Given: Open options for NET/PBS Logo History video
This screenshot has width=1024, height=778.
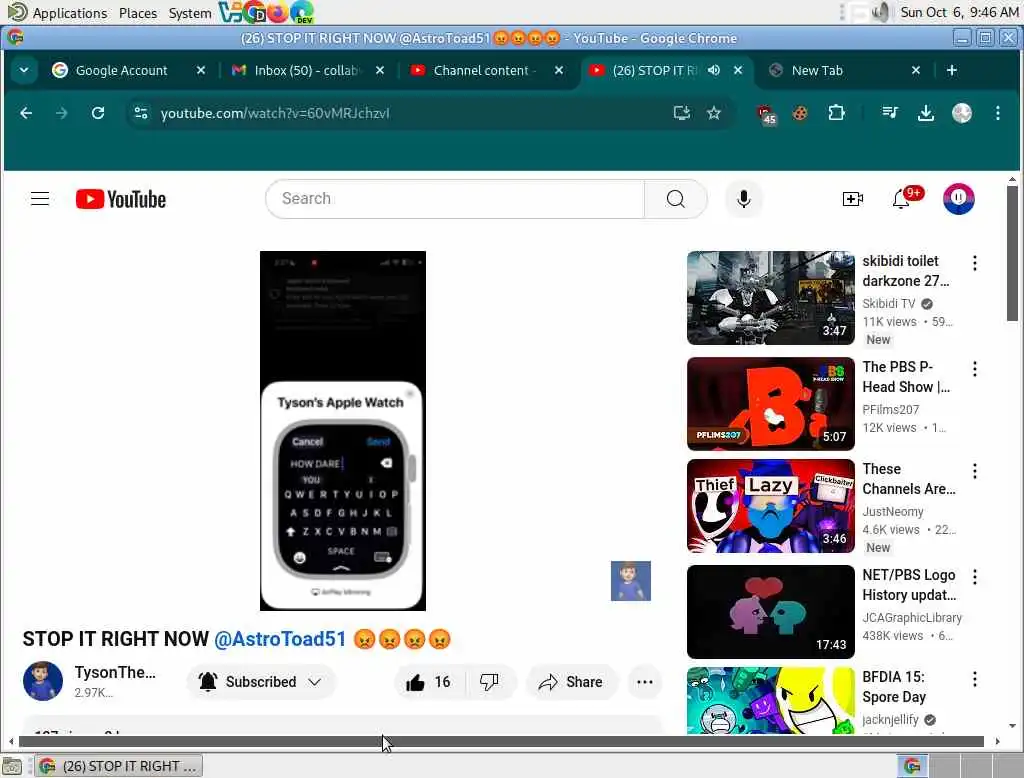Looking at the screenshot, I should [974, 577].
